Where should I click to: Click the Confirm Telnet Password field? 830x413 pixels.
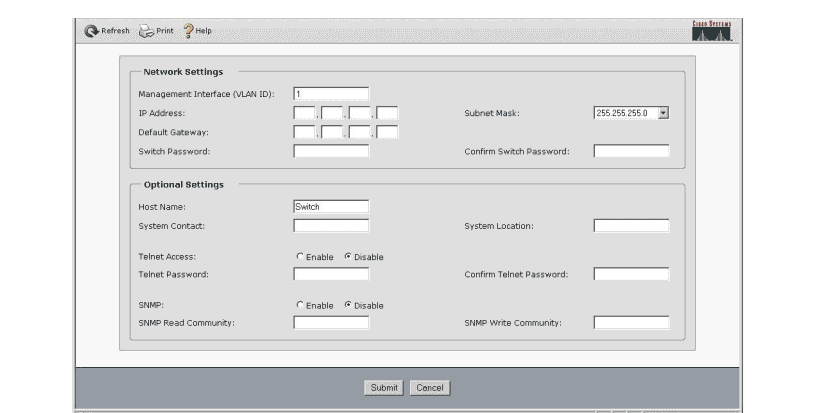631,273
